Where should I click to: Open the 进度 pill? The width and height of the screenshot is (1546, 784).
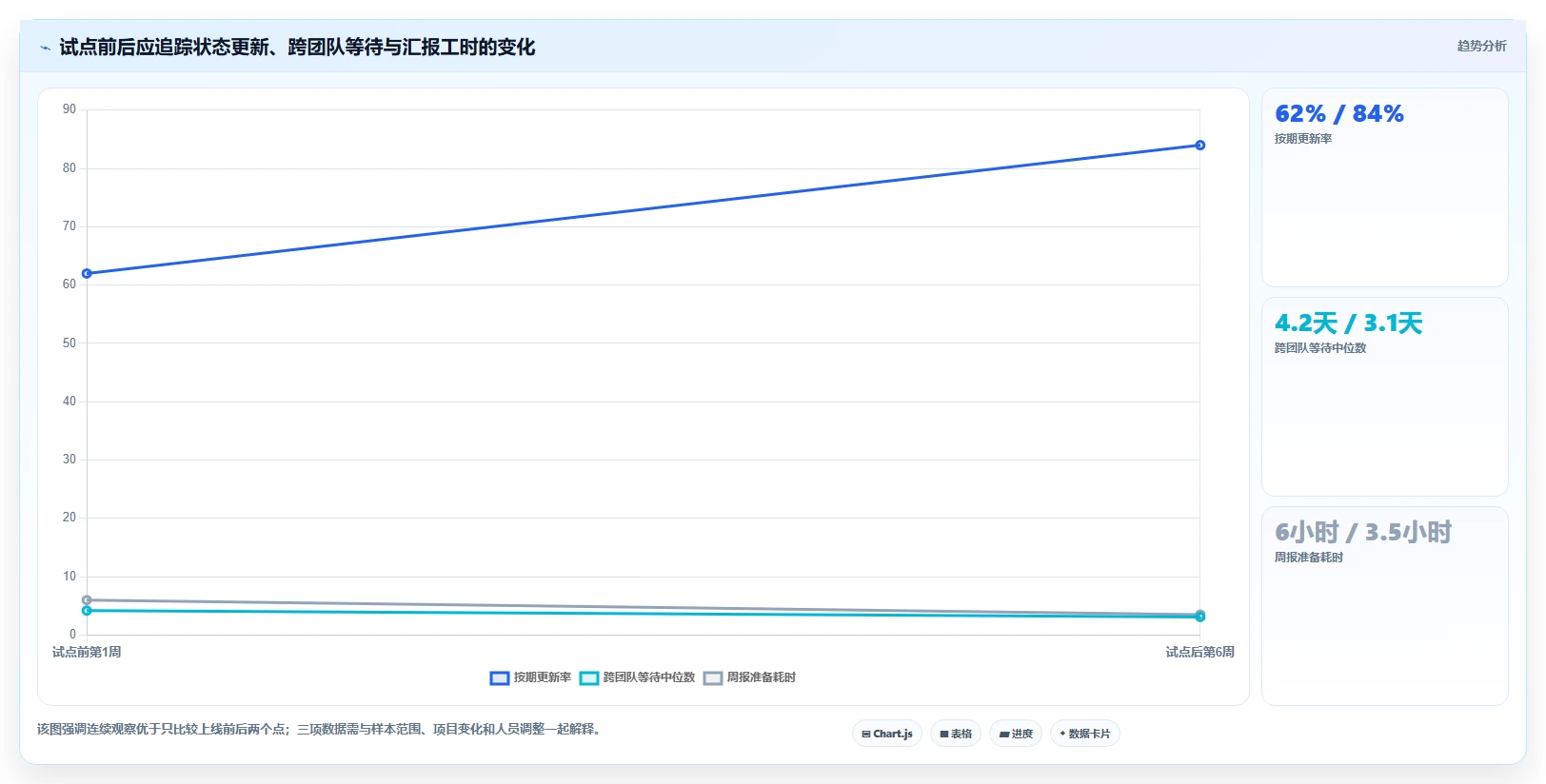click(1016, 734)
